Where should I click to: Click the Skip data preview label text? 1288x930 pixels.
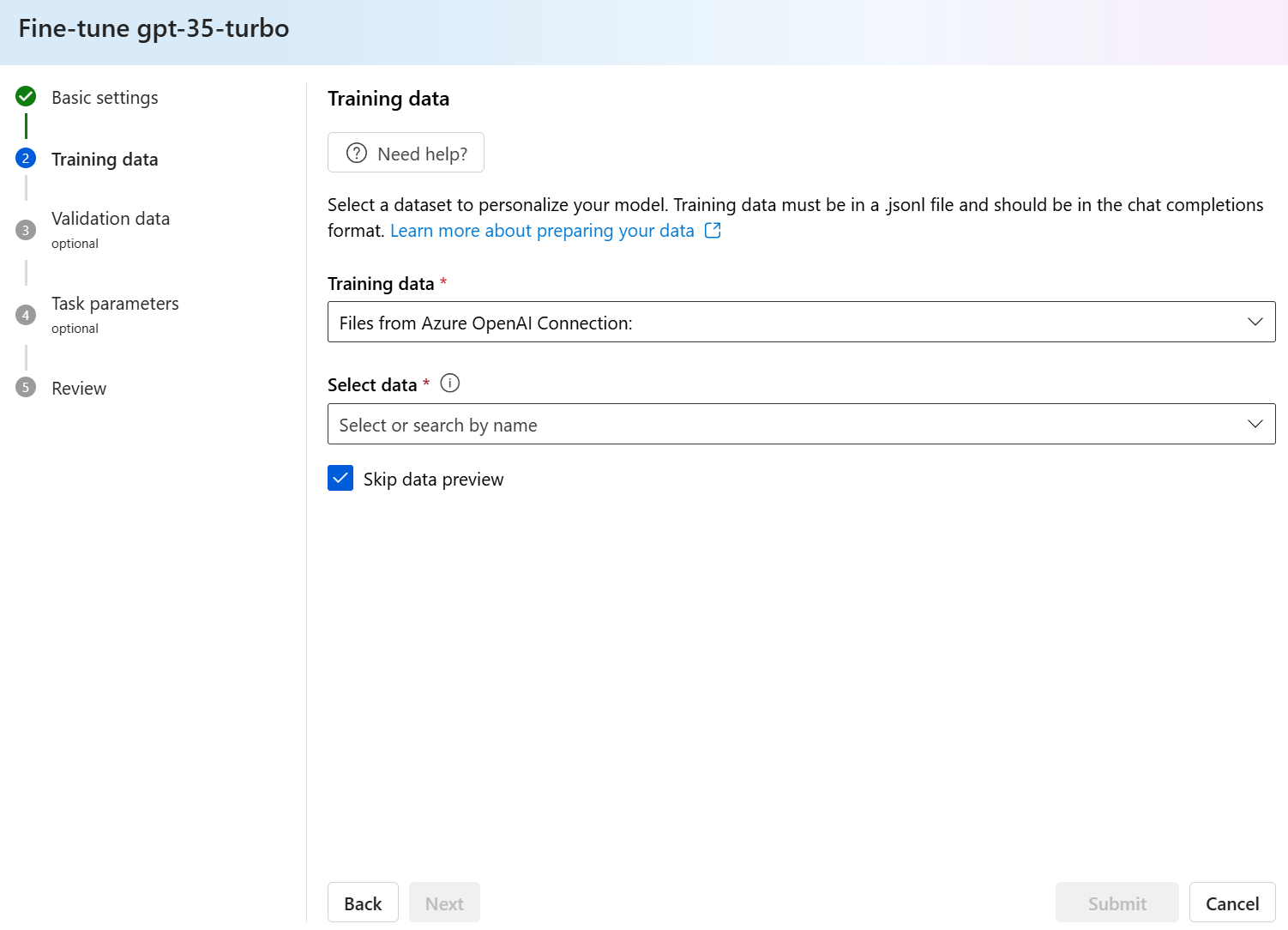[433, 479]
